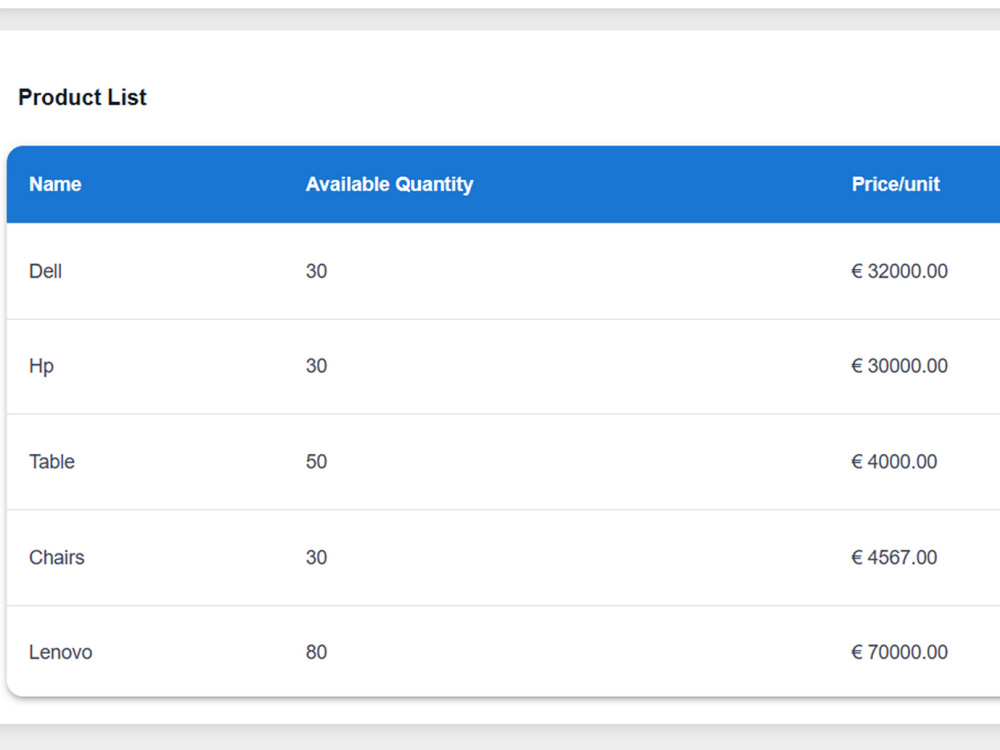Viewport: 1000px width, 750px height.
Task: Select the Hp product name
Action: pos(41,366)
